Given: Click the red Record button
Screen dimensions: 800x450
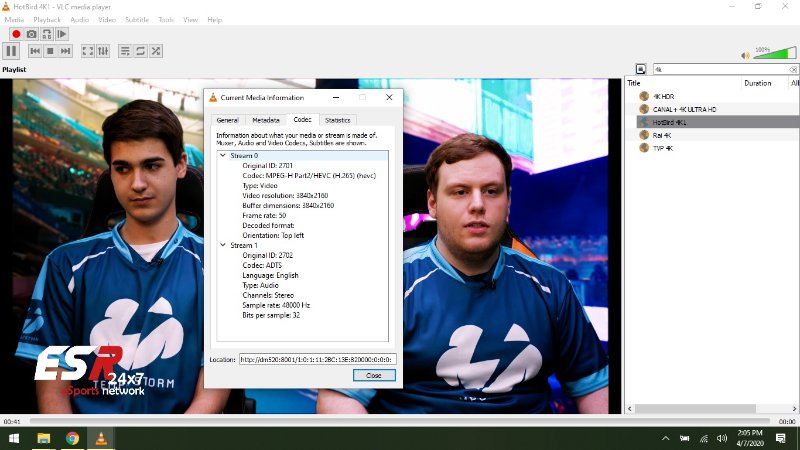Looking at the screenshot, I should tap(16, 34).
